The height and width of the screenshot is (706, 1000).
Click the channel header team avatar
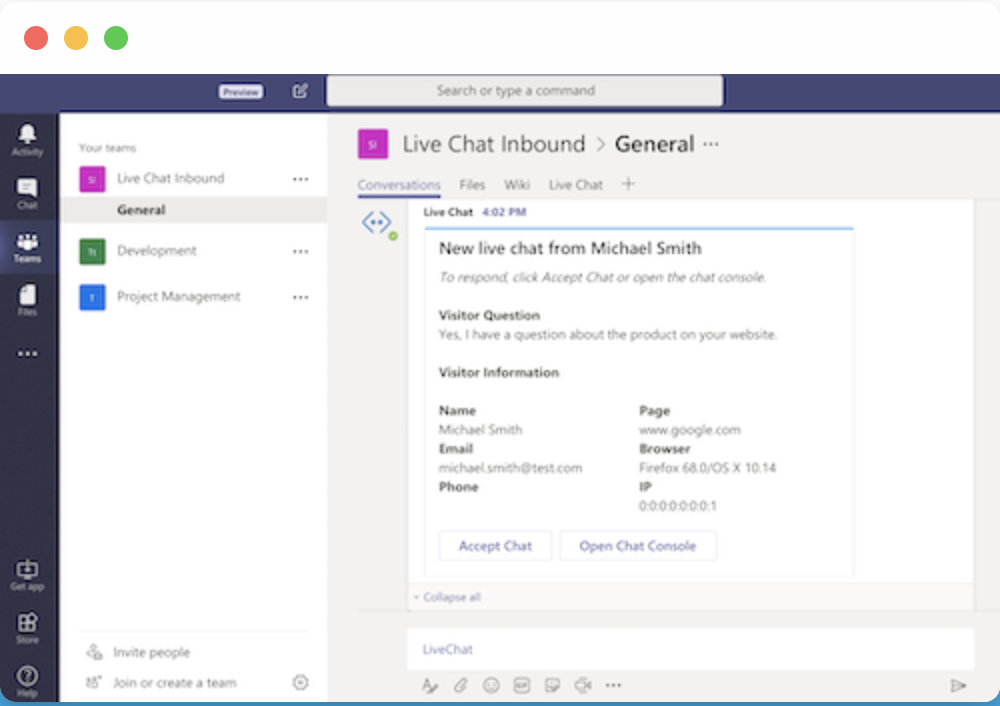(x=373, y=144)
